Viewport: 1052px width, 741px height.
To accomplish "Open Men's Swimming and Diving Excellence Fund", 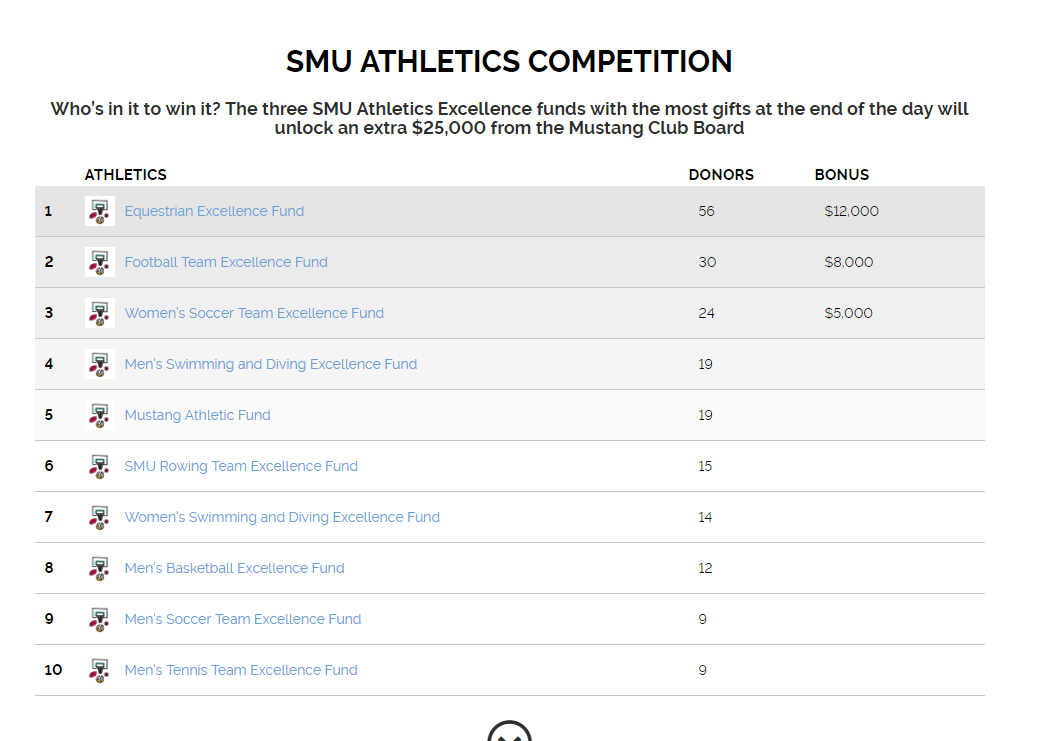I will tap(271, 364).
